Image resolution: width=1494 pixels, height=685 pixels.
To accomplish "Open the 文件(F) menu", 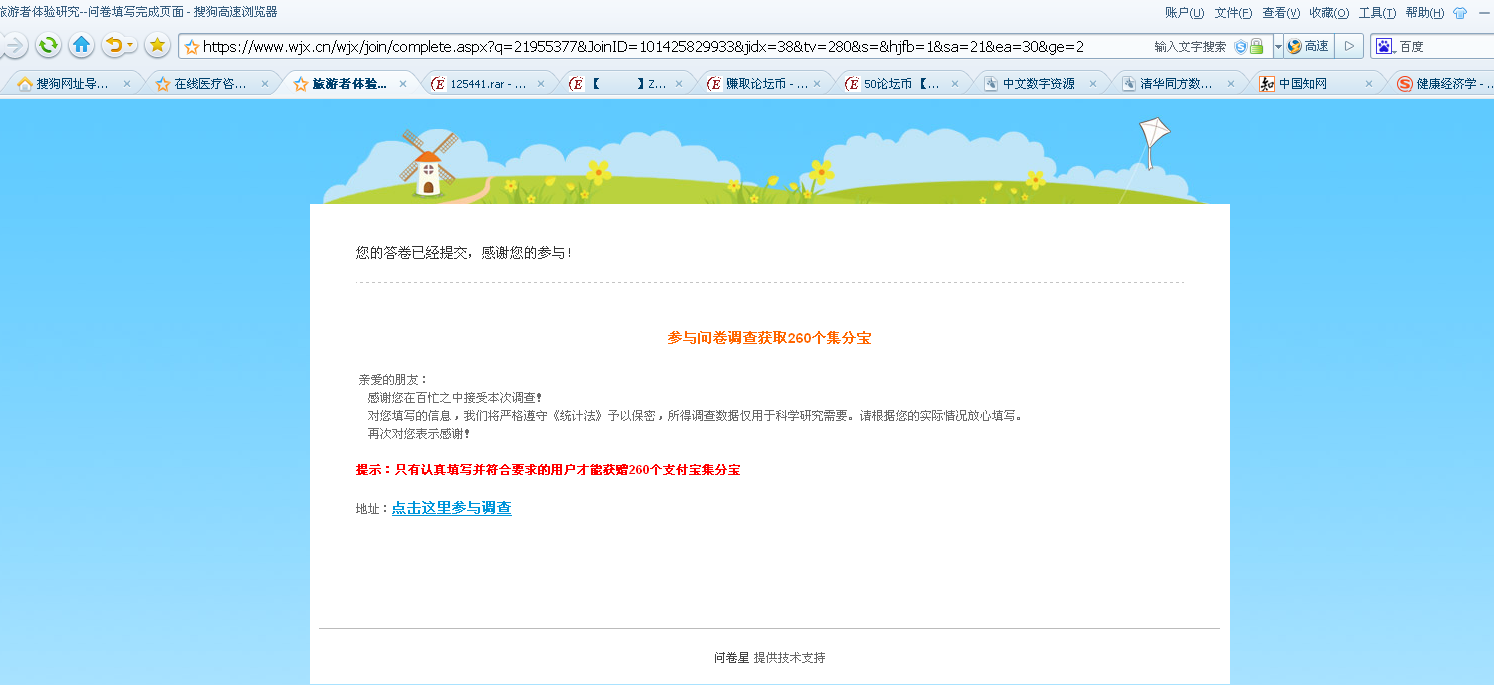I will pyautogui.click(x=1233, y=13).
